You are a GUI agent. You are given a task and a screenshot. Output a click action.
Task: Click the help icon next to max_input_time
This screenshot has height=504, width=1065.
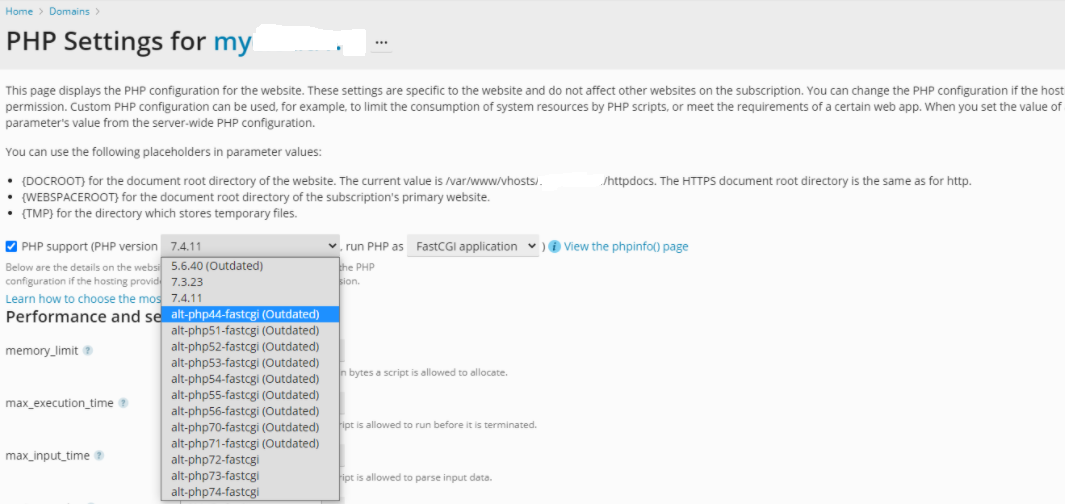coord(99,456)
